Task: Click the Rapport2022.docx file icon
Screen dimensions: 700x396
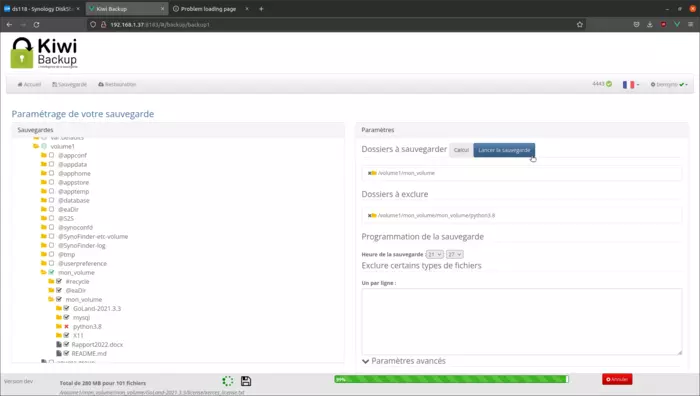Action: [x=58, y=344]
